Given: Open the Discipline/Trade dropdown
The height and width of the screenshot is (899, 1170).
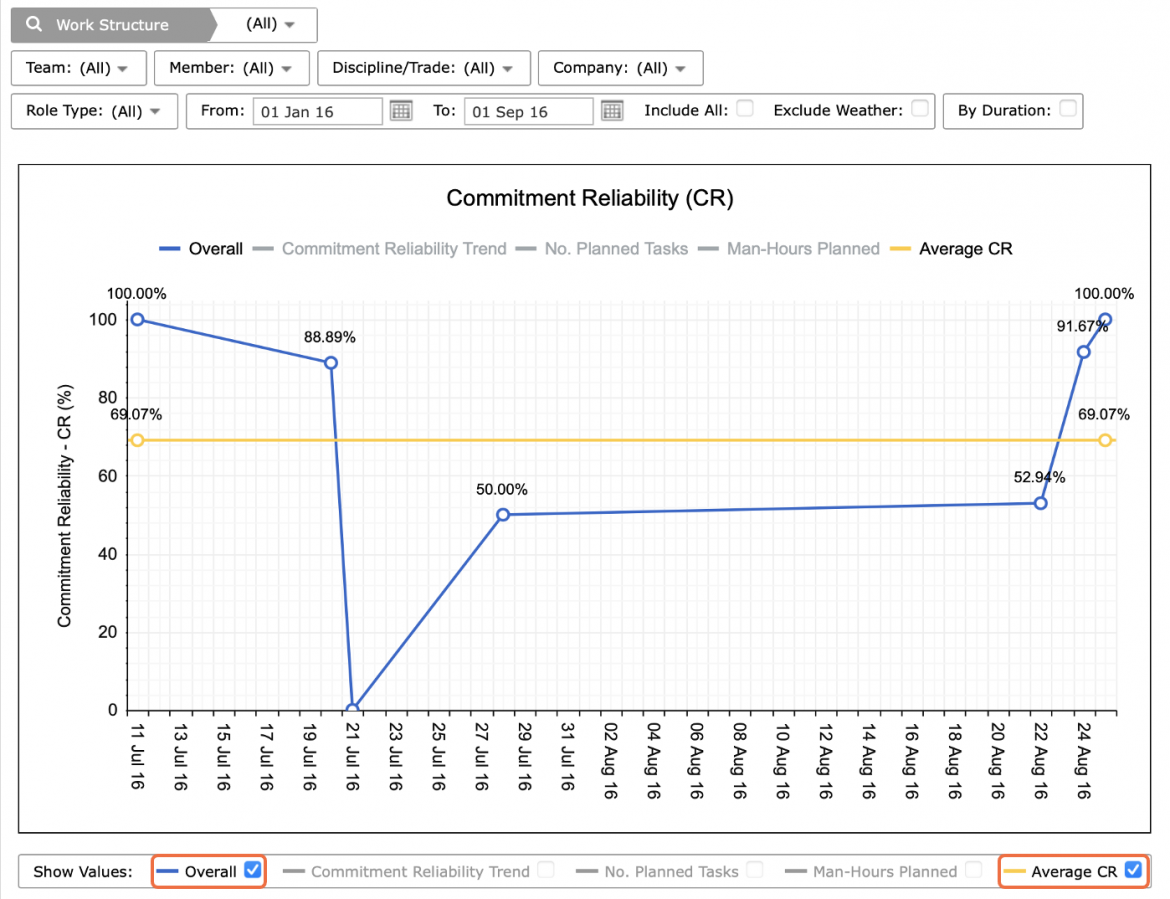Looking at the screenshot, I should (424, 68).
